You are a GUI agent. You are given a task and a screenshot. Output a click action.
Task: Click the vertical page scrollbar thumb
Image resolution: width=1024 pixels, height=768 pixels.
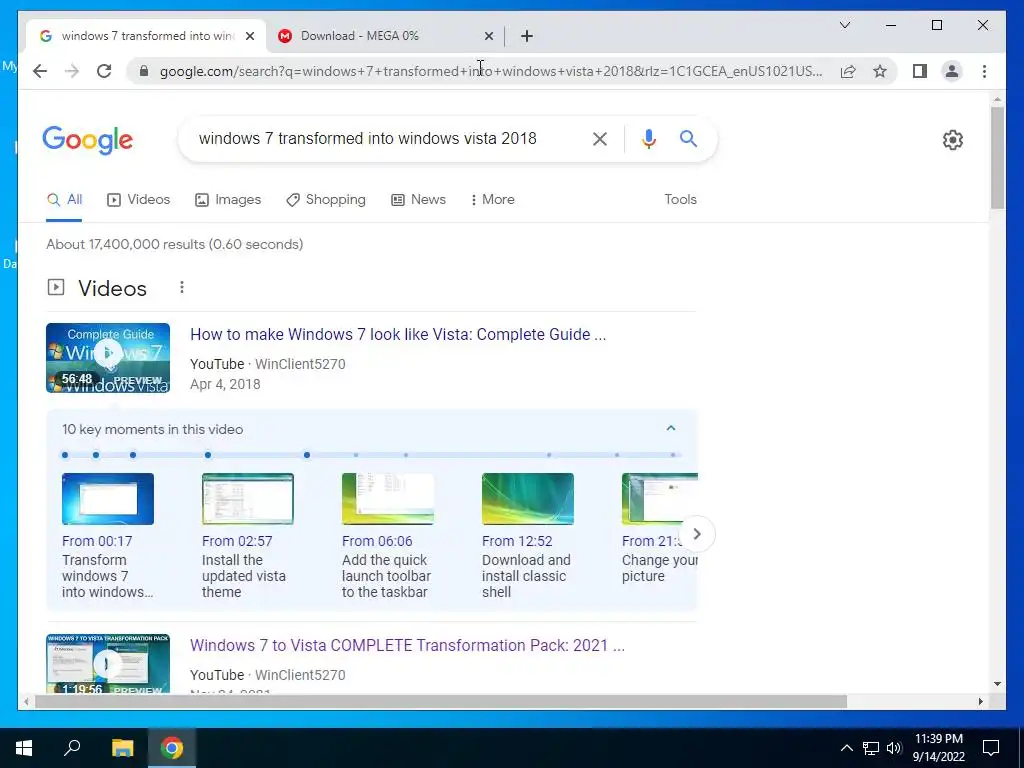997,158
